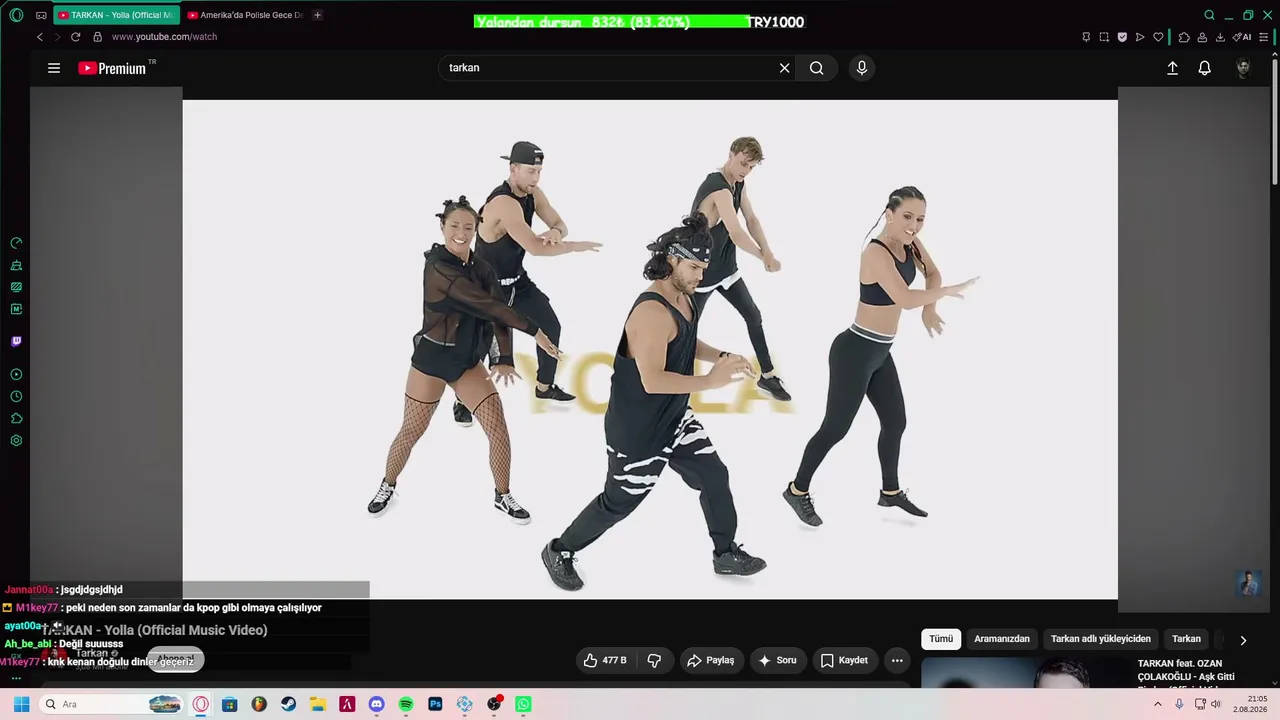Open sidebar history clock icon

coord(16,397)
